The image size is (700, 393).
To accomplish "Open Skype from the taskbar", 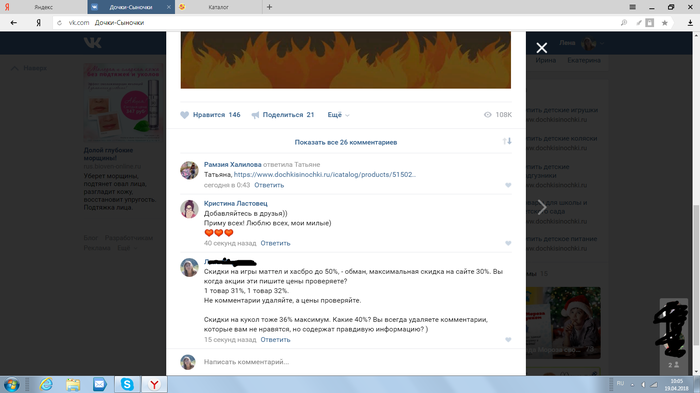I will (x=127, y=385).
